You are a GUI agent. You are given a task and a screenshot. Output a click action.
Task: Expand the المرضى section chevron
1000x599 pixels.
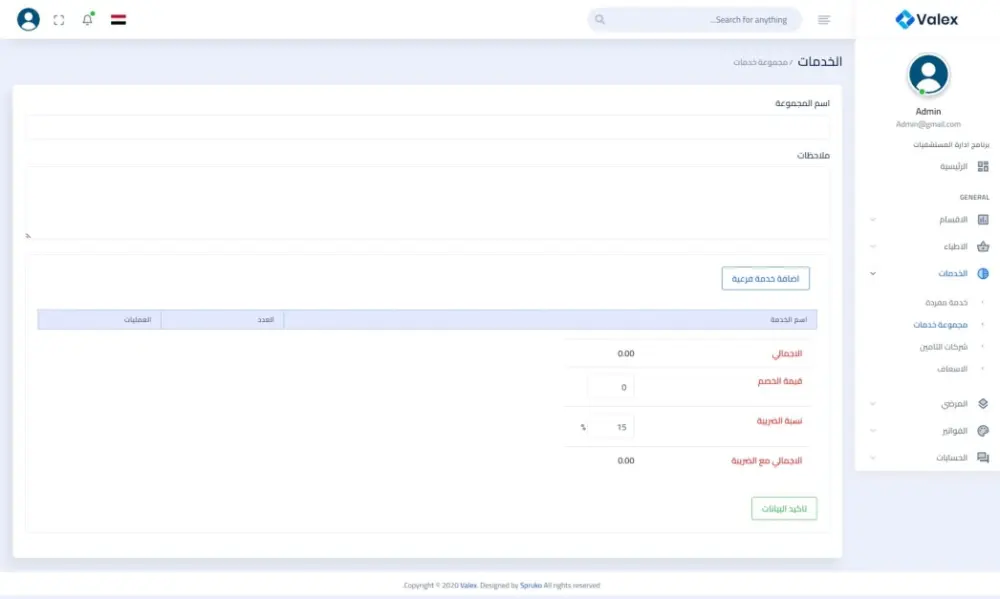872,404
